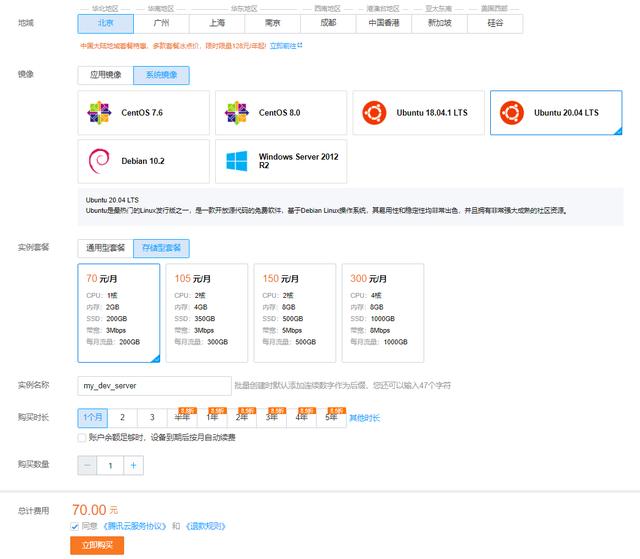Click the CentOS 8.0 logo icon
Viewport: 640px width, 559px height.
(237, 113)
